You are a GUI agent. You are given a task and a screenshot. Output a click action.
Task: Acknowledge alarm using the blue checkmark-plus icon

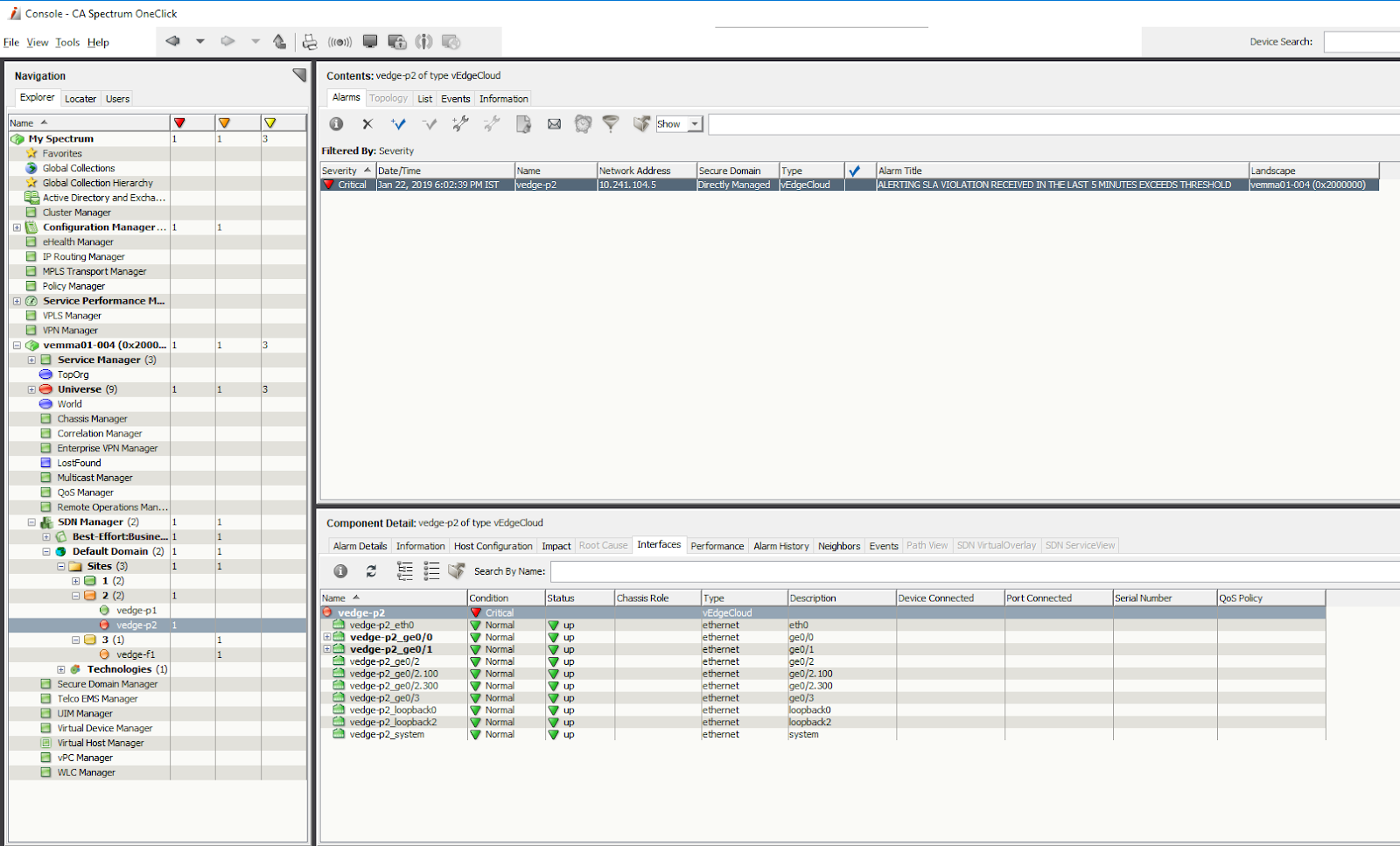pyautogui.click(x=398, y=124)
